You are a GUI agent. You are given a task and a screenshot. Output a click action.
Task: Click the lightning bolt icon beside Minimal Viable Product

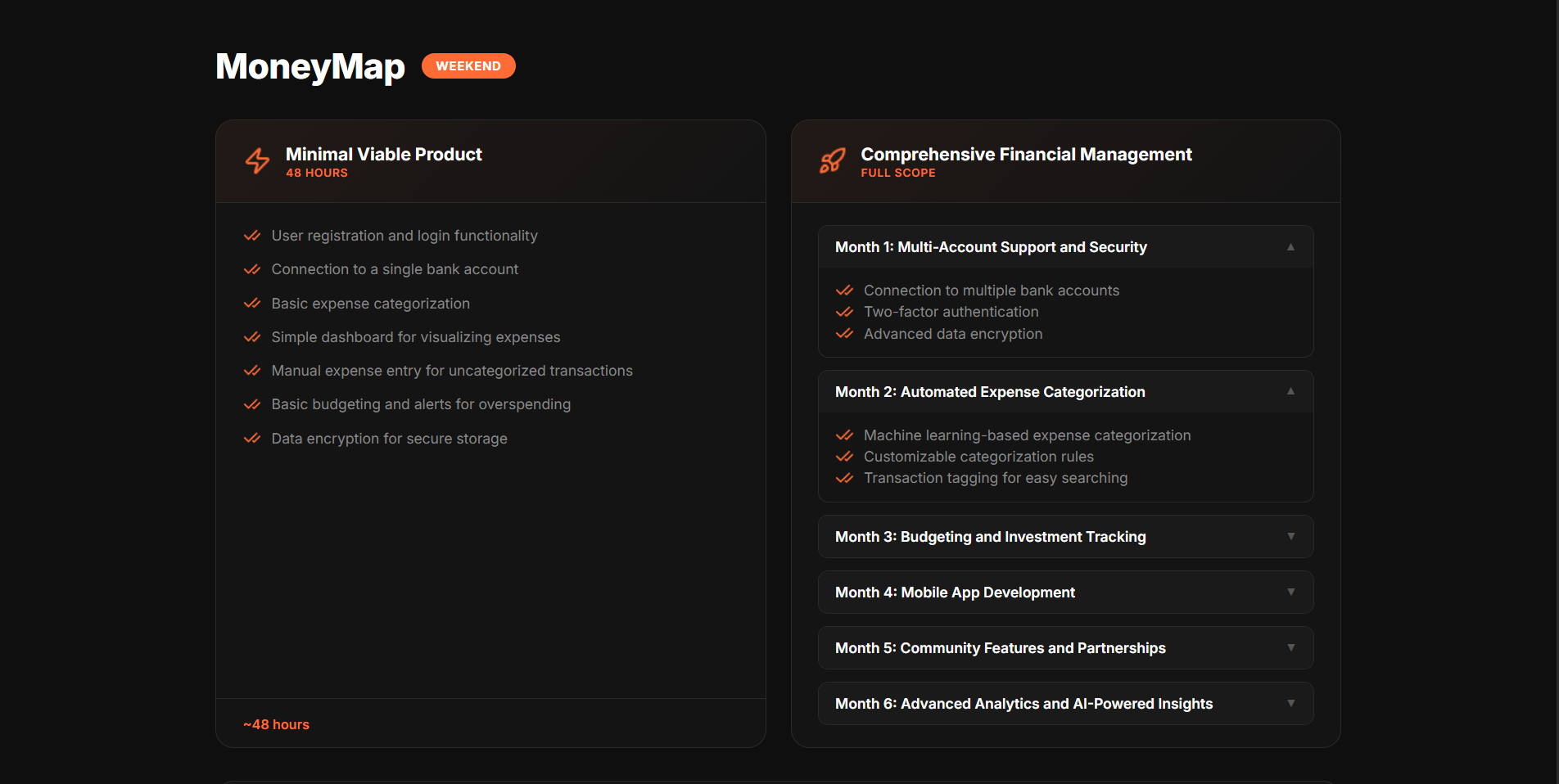256,161
